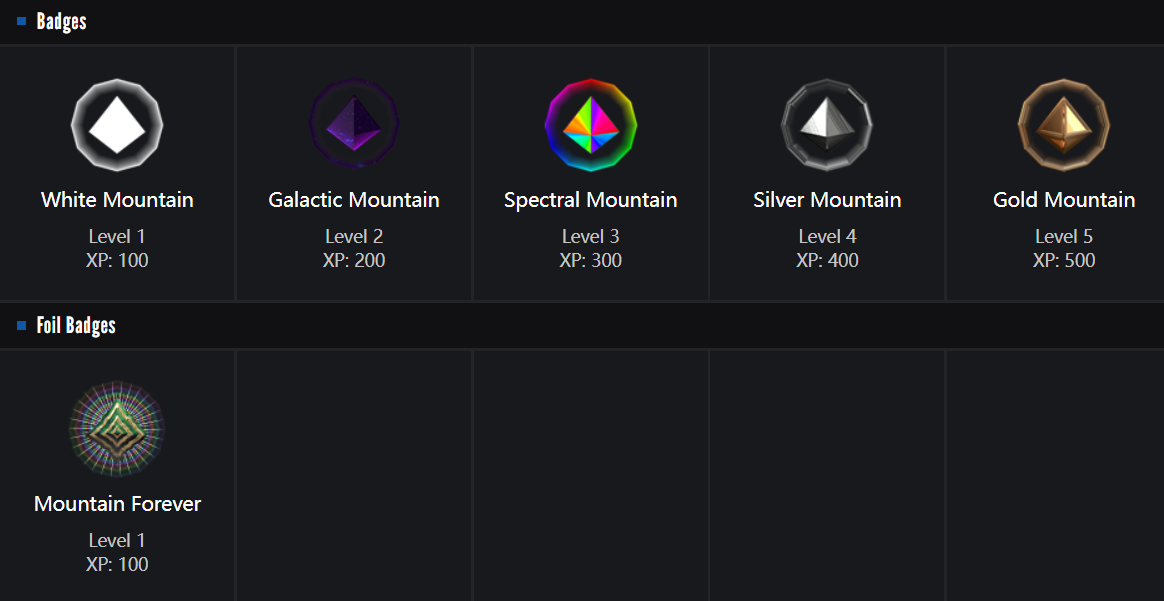Image resolution: width=1164 pixels, height=601 pixels.
Task: Click the blue square beside Badges header
Action: tap(22, 21)
